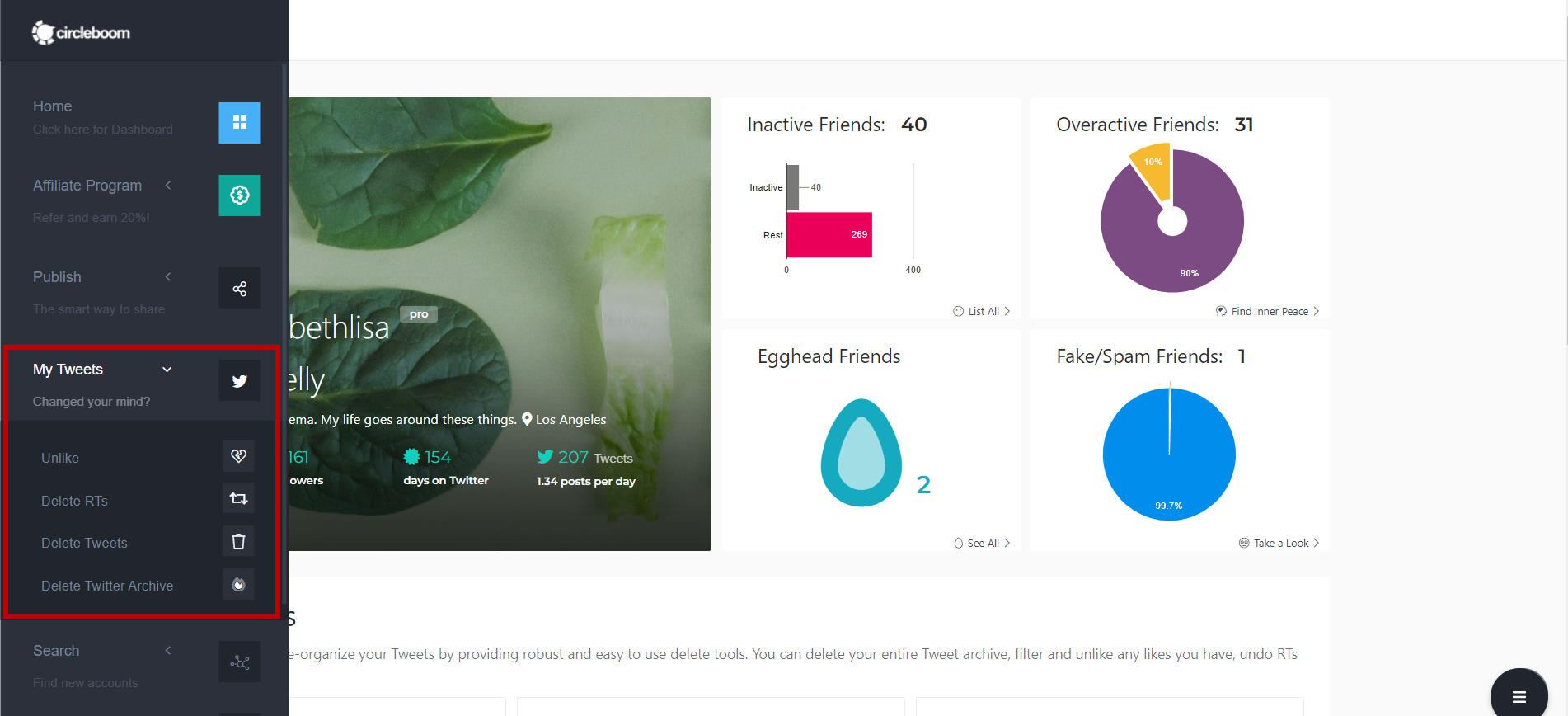Expand the Publish submenu arrow

pos(168,277)
